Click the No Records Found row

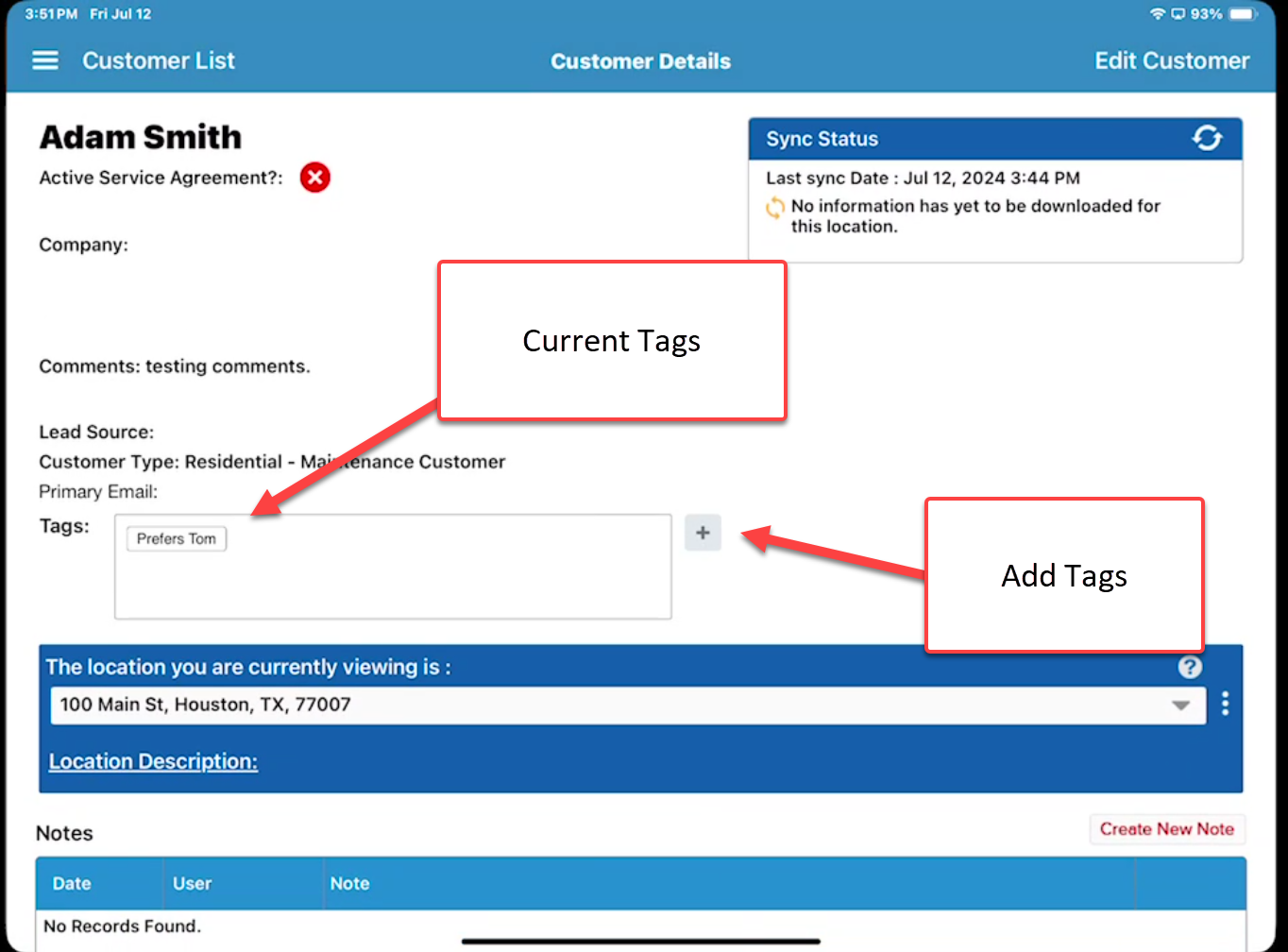[x=641, y=926]
